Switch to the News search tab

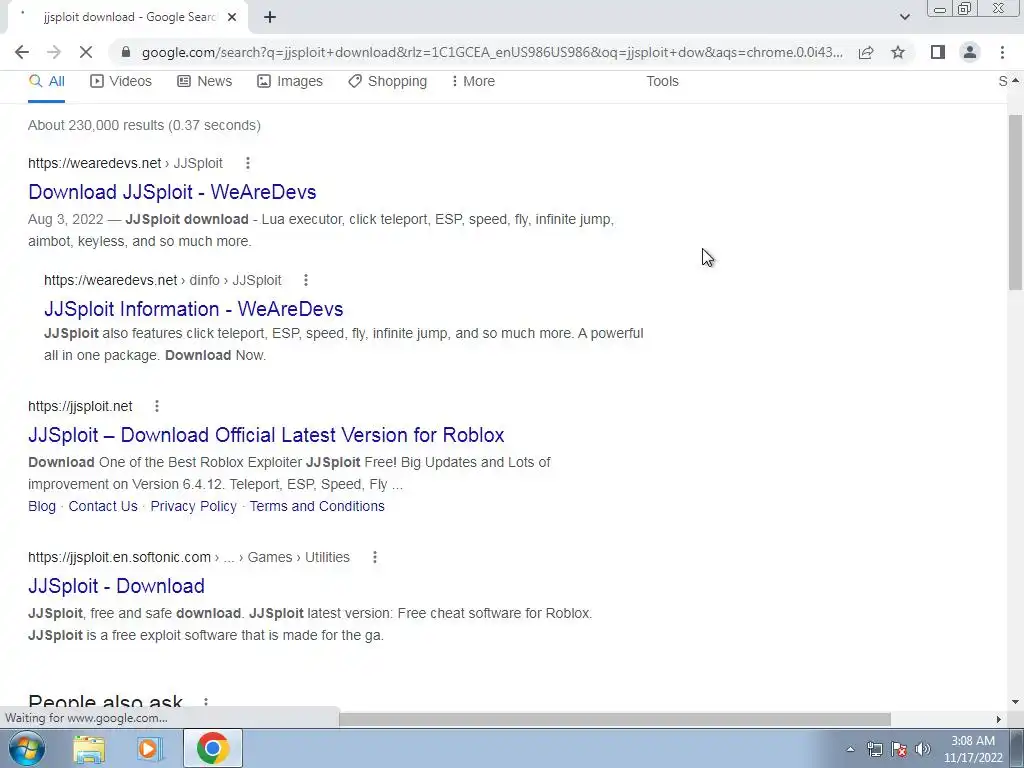pyautogui.click(x=204, y=81)
